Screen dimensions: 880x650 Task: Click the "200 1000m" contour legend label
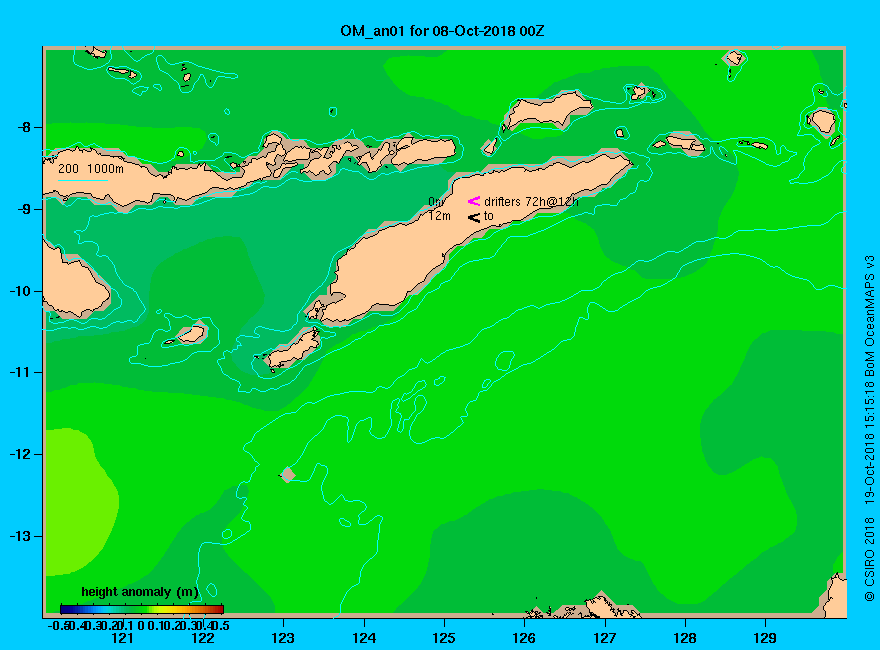(x=91, y=168)
